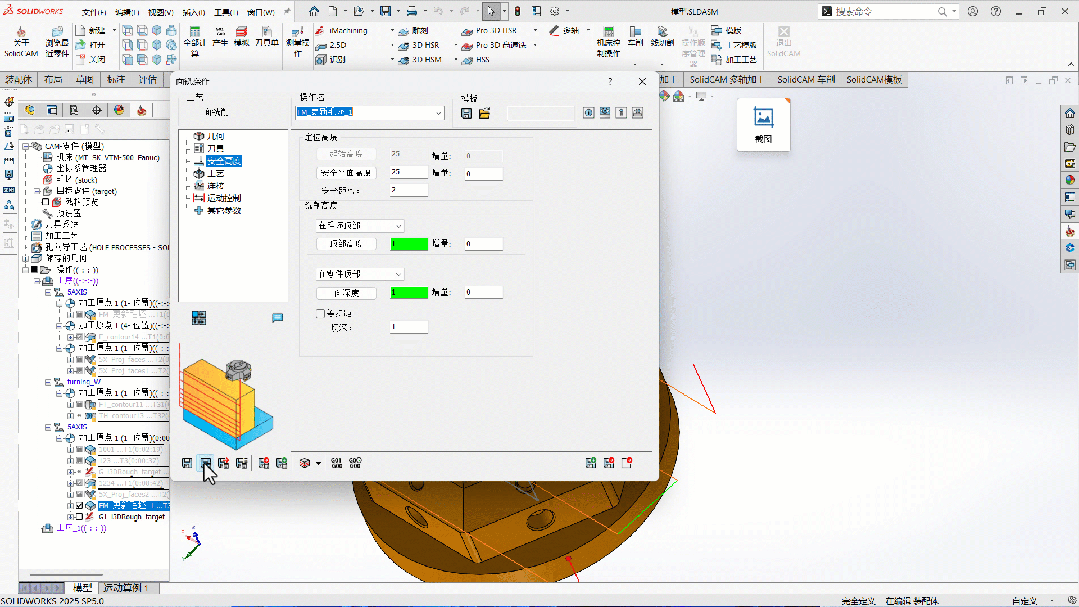Click Save and Calculate icon under cursor
1079x607 pixels.
[x=205, y=463]
